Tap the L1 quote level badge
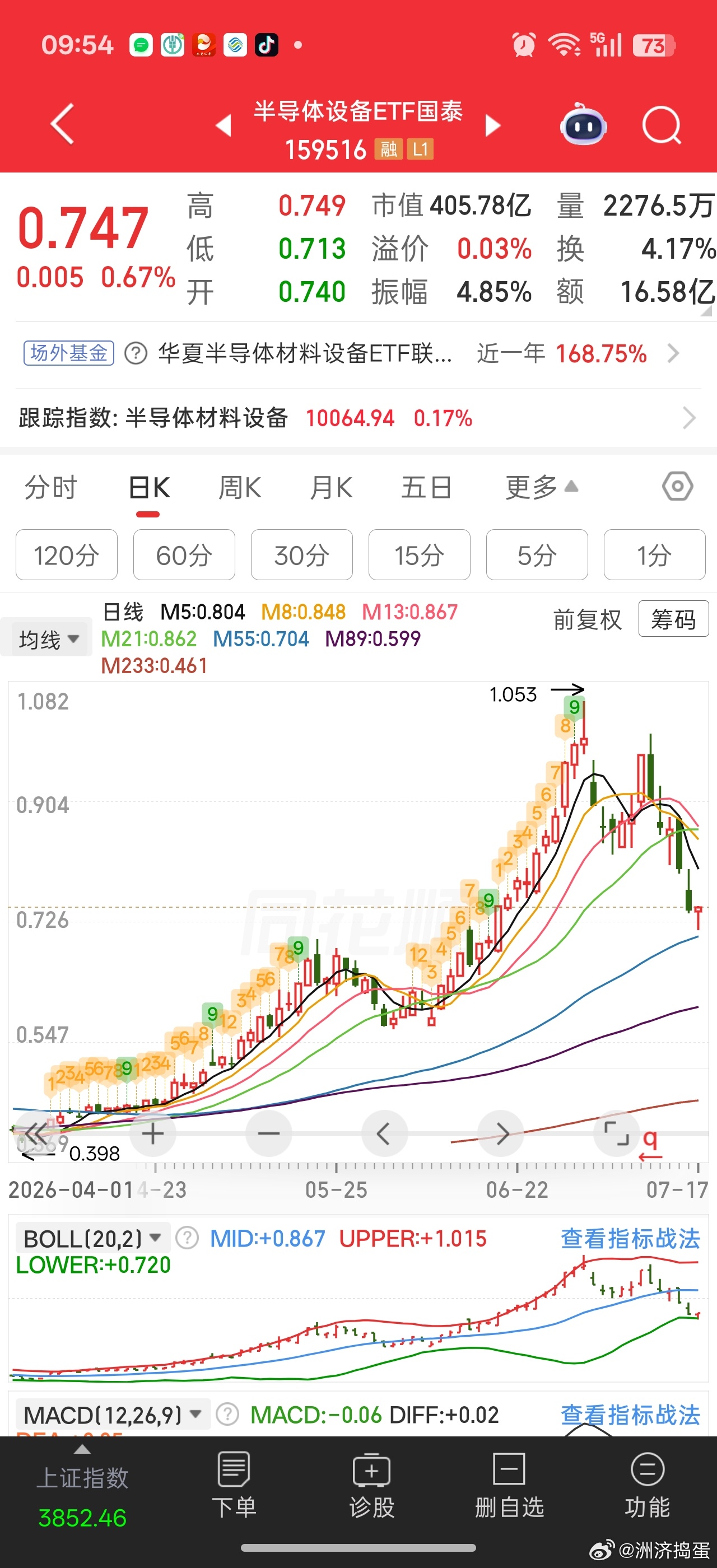This screenshot has width=717, height=1568. pyautogui.click(x=420, y=149)
